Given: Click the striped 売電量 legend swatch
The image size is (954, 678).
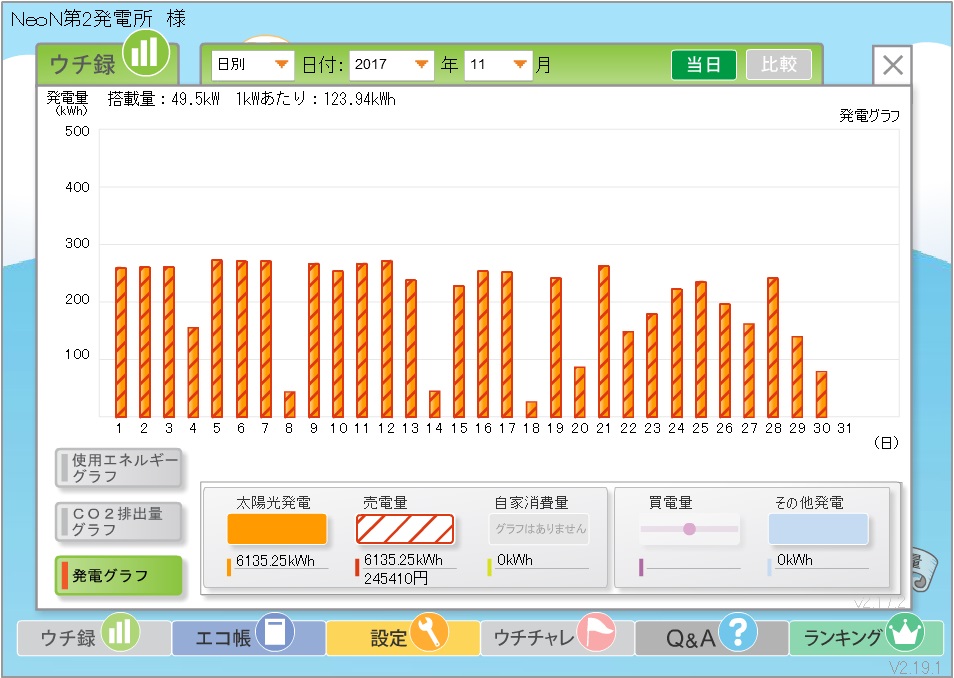Looking at the screenshot, I should [405, 529].
